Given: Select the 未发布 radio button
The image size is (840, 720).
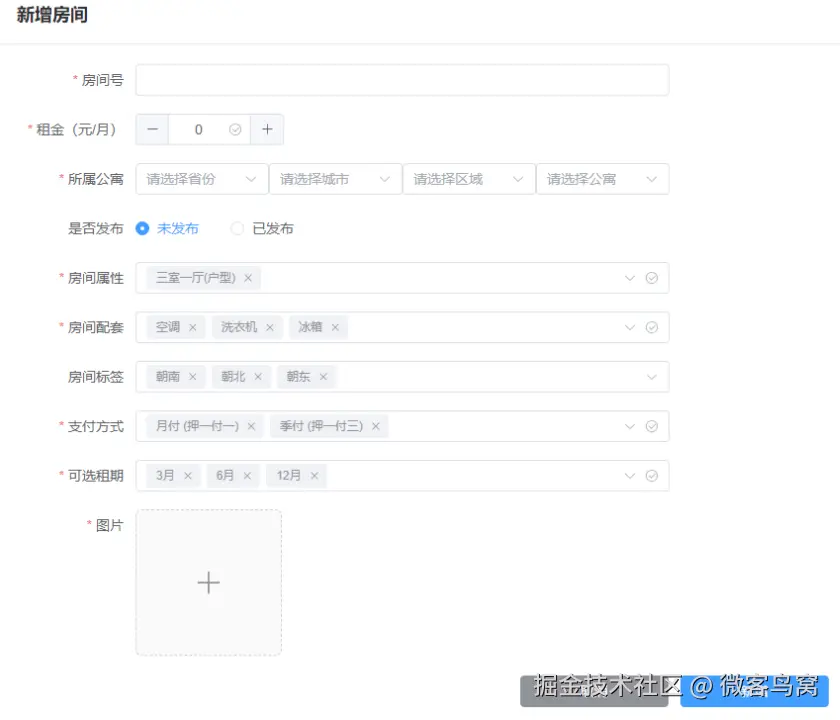Looking at the screenshot, I should [x=142, y=228].
